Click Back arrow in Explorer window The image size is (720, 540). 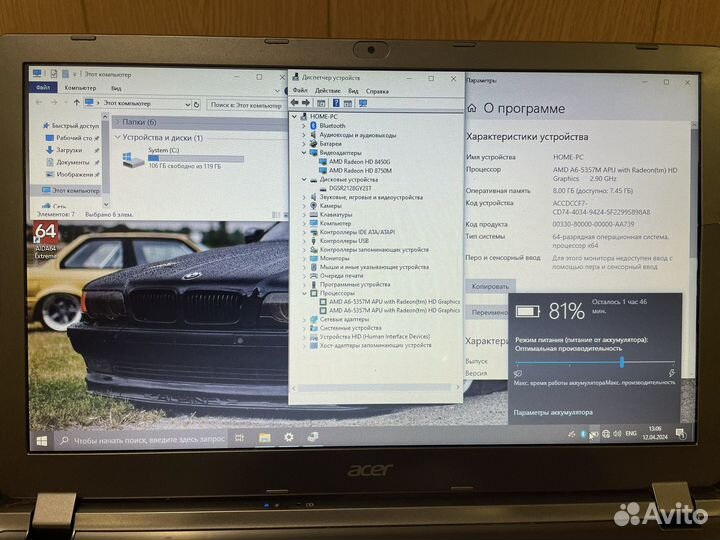[x=39, y=102]
